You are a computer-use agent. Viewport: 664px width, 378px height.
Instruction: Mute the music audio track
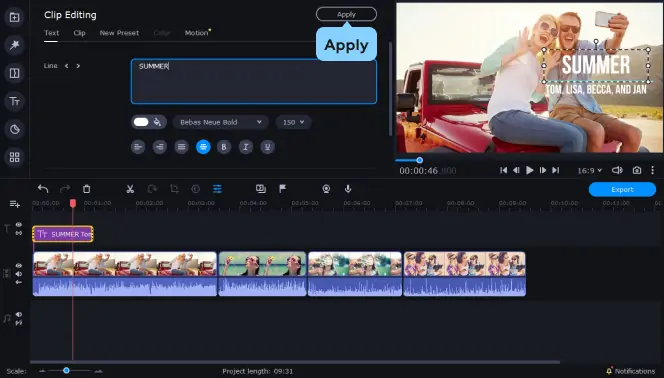(19, 315)
